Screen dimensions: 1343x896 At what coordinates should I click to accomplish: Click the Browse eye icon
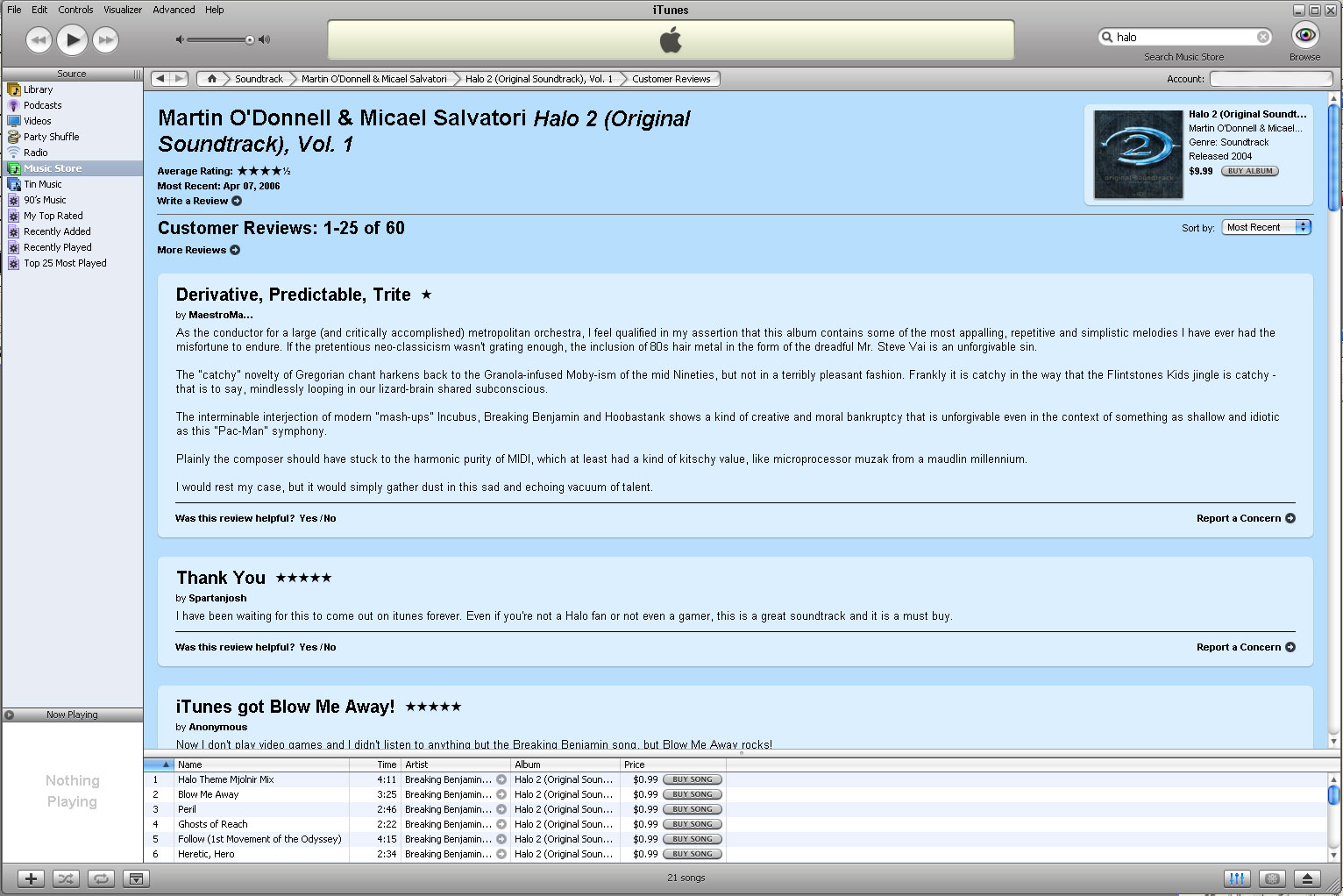click(x=1305, y=36)
